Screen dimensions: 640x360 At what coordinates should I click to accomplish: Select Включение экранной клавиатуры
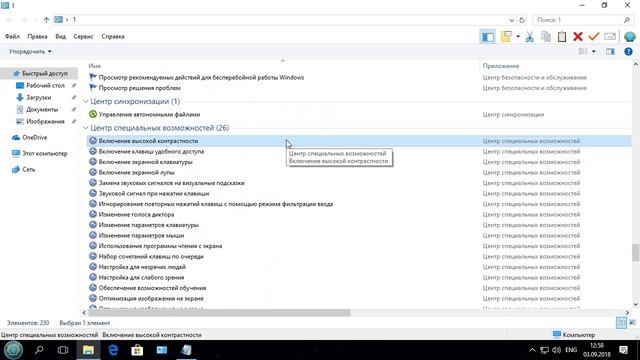145,162
